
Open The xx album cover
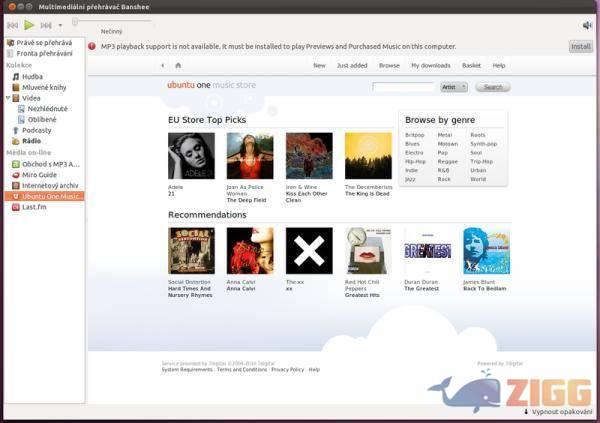pos(309,251)
